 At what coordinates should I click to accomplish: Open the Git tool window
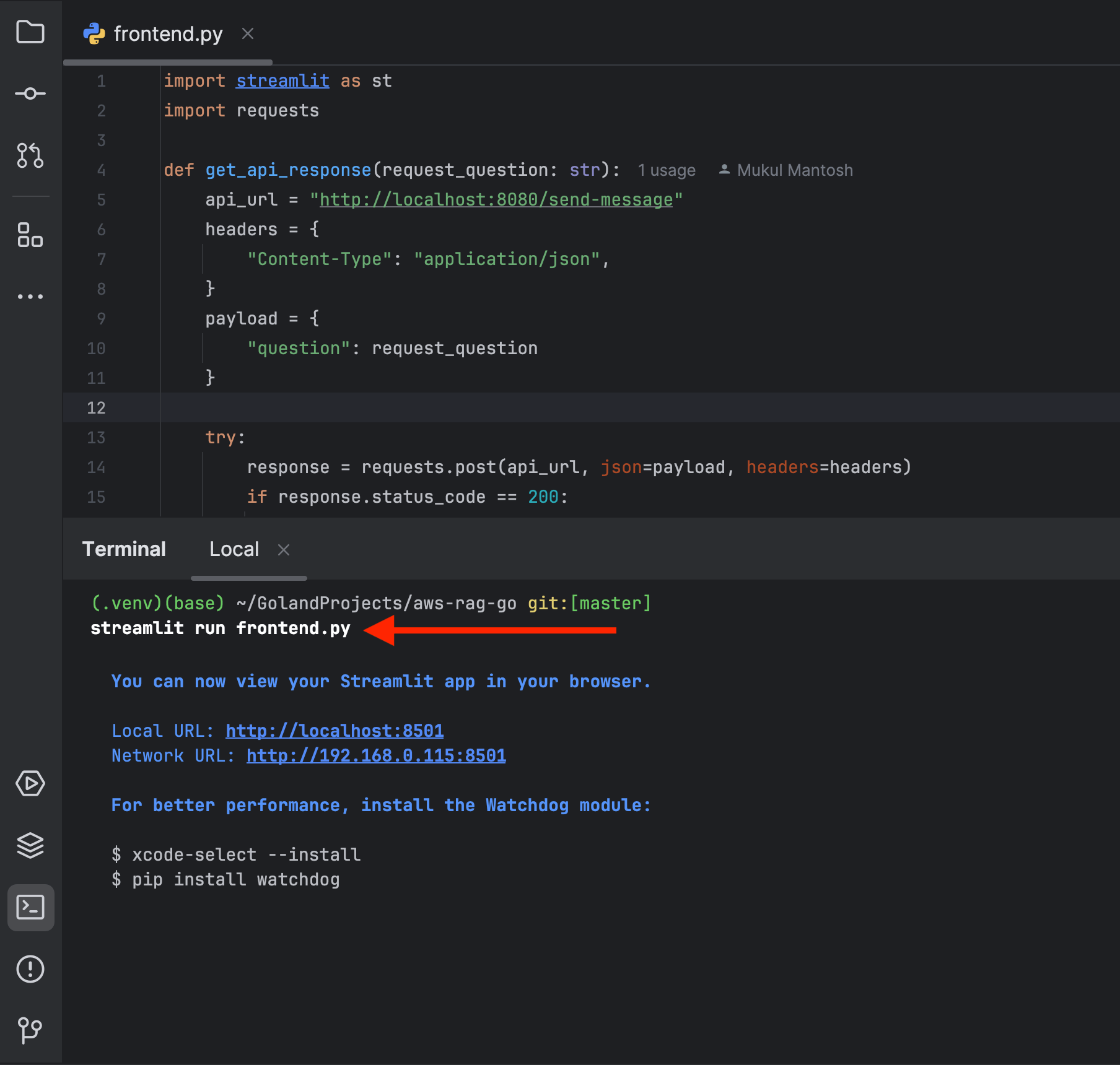(30, 1030)
